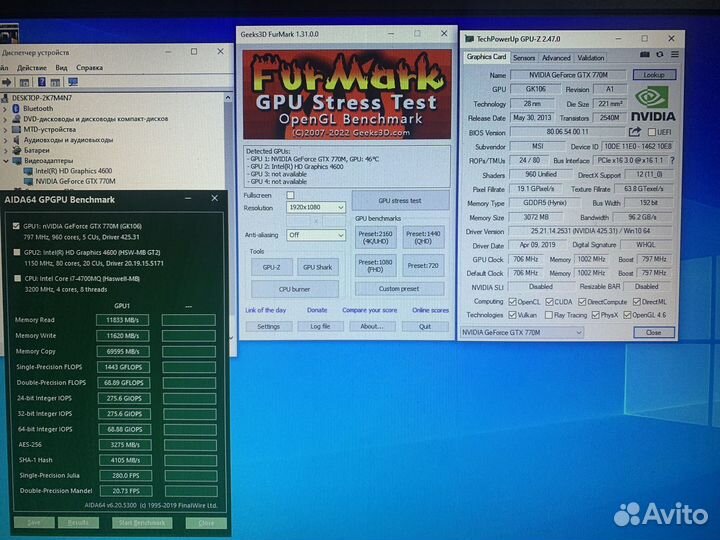Image resolution: width=720 pixels, height=540 pixels.
Task: Click Start Benchmark in AIDA64 GPGPU
Action: (x=142, y=523)
